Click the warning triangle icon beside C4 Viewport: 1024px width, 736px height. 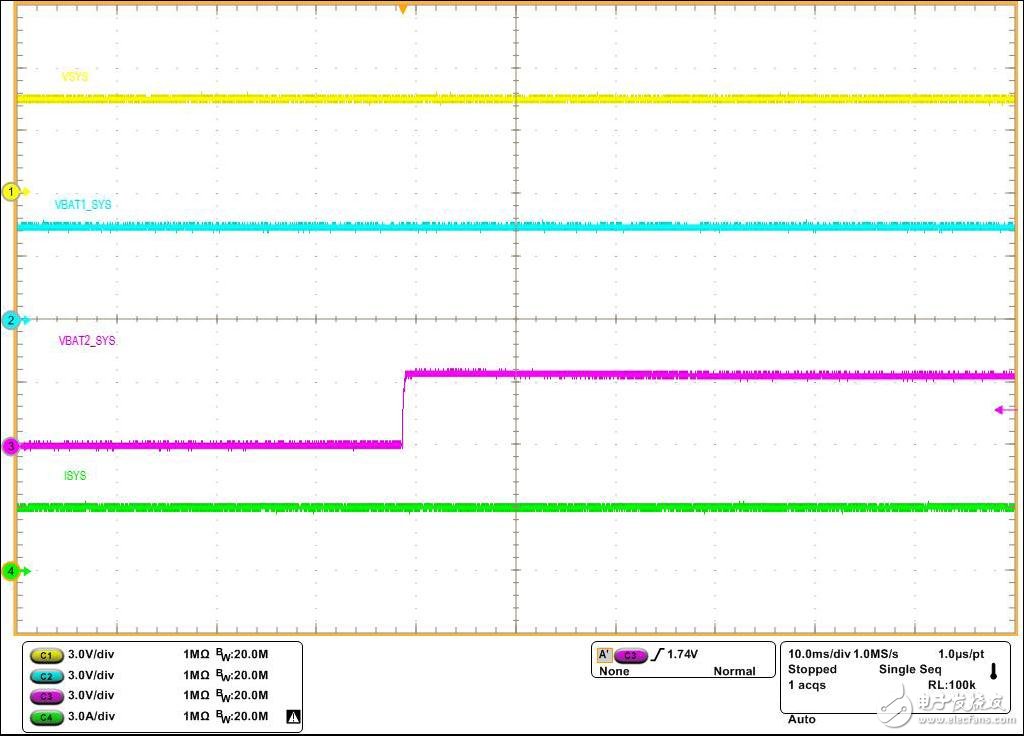(x=293, y=716)
